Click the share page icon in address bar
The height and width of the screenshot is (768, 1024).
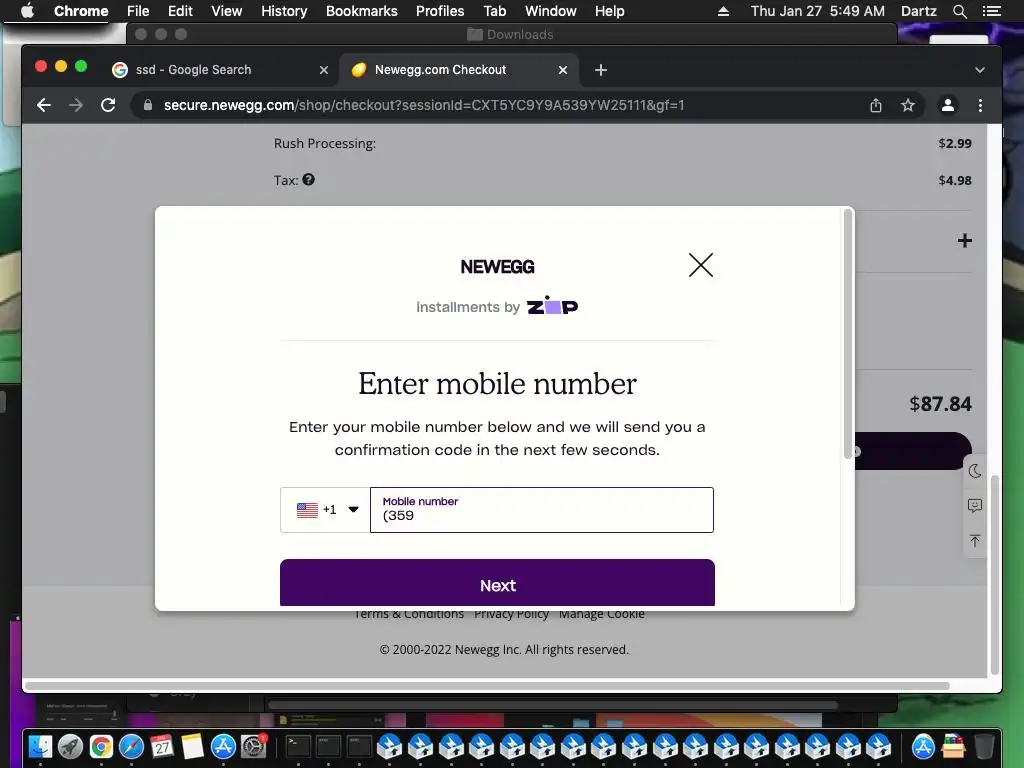point(876,105)
